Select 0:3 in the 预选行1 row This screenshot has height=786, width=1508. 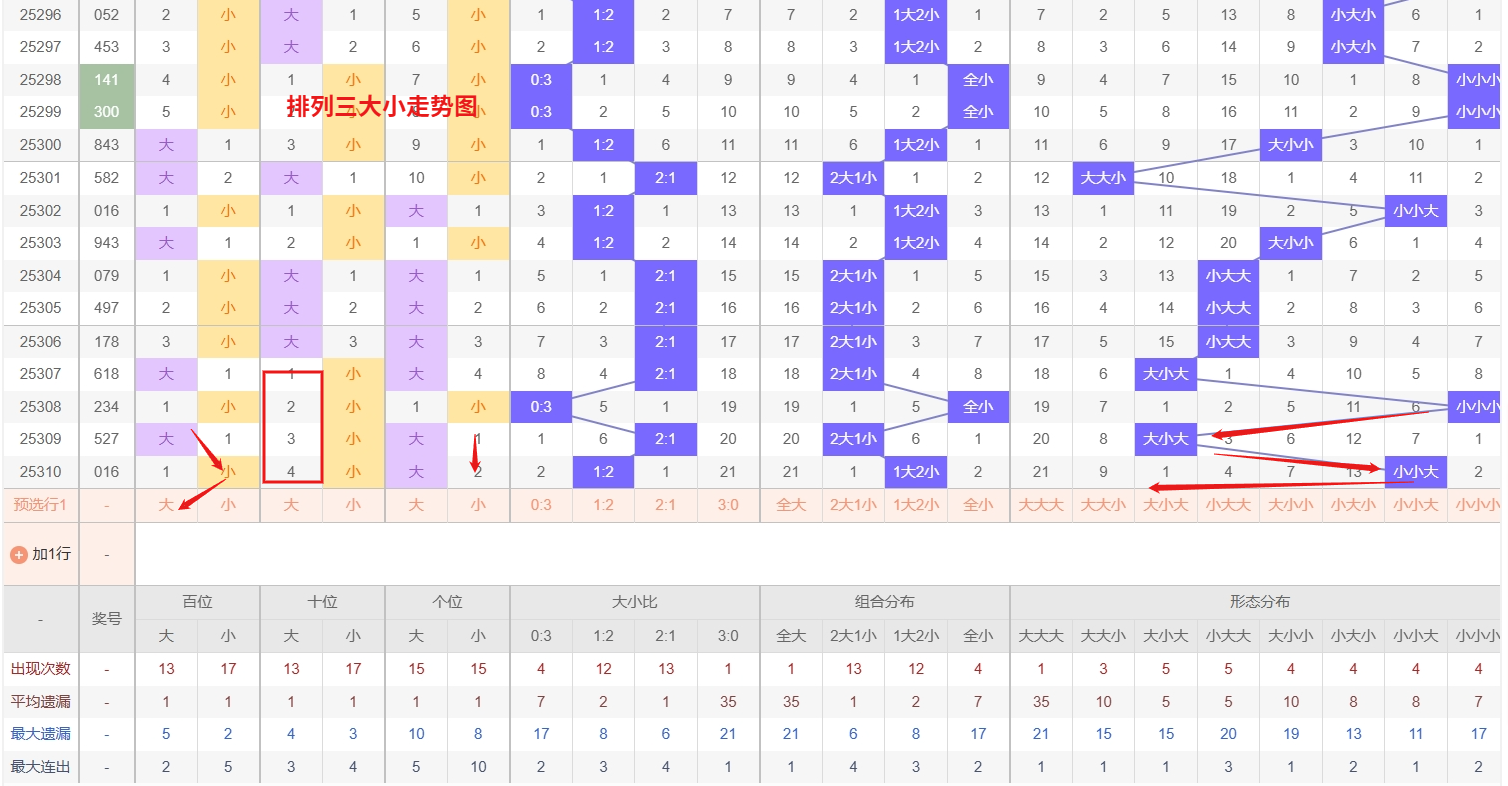point(541,505)
